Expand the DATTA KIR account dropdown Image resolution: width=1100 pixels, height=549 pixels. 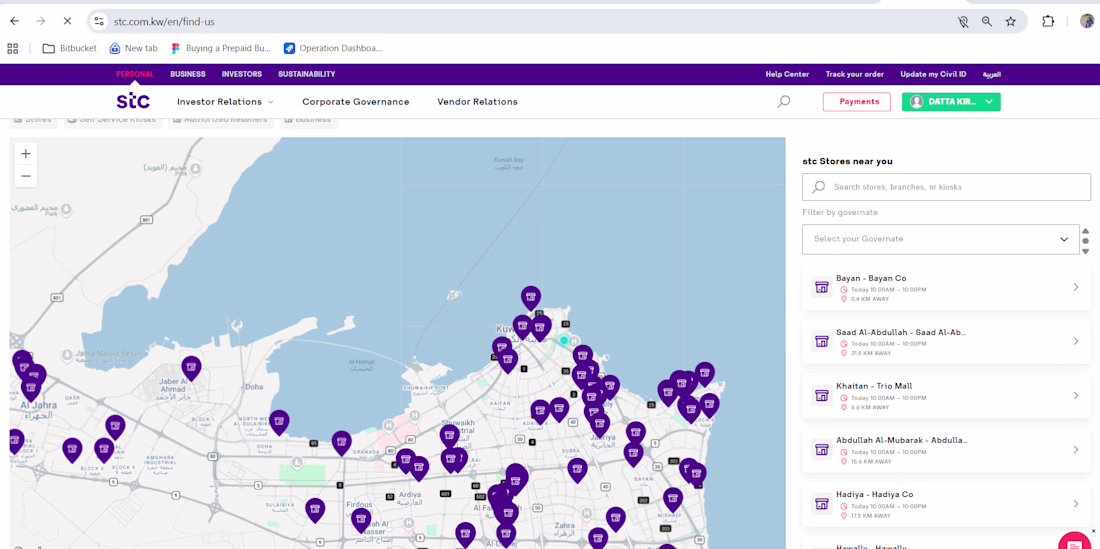tap(951, 102)
